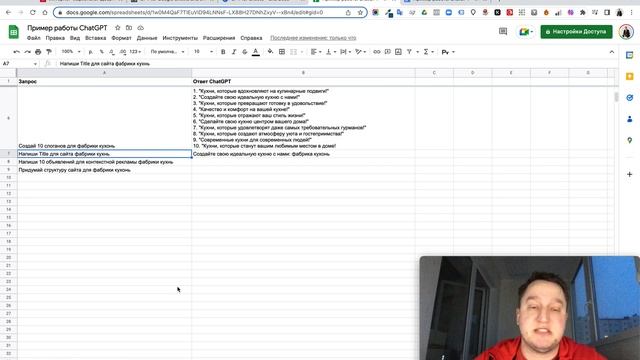Print the spreadsheet via printer icon
This screenshot has height=360, width=640.
38,52
